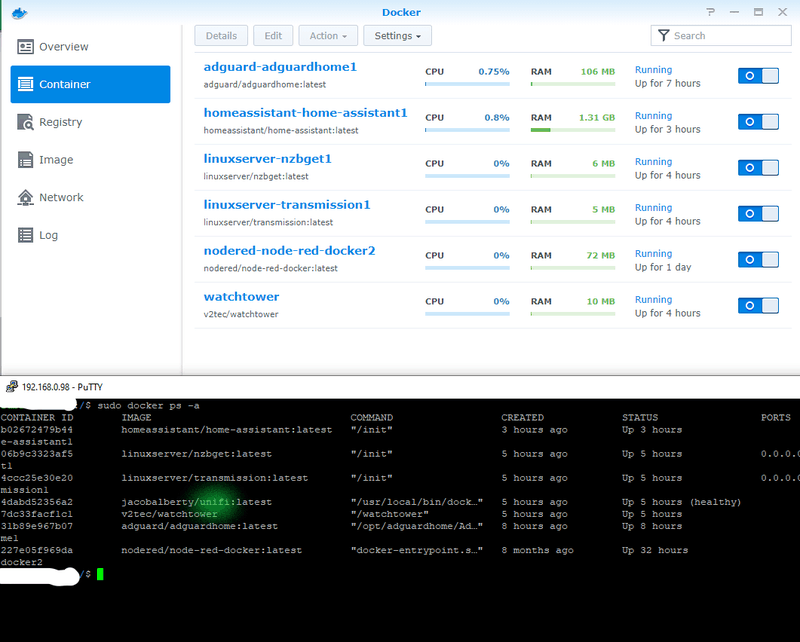Click 'CONTAINER ID' column header in PuTTY
Image resolution: width=800 pixels, height=642 pixels.
(x=37, y=417)
